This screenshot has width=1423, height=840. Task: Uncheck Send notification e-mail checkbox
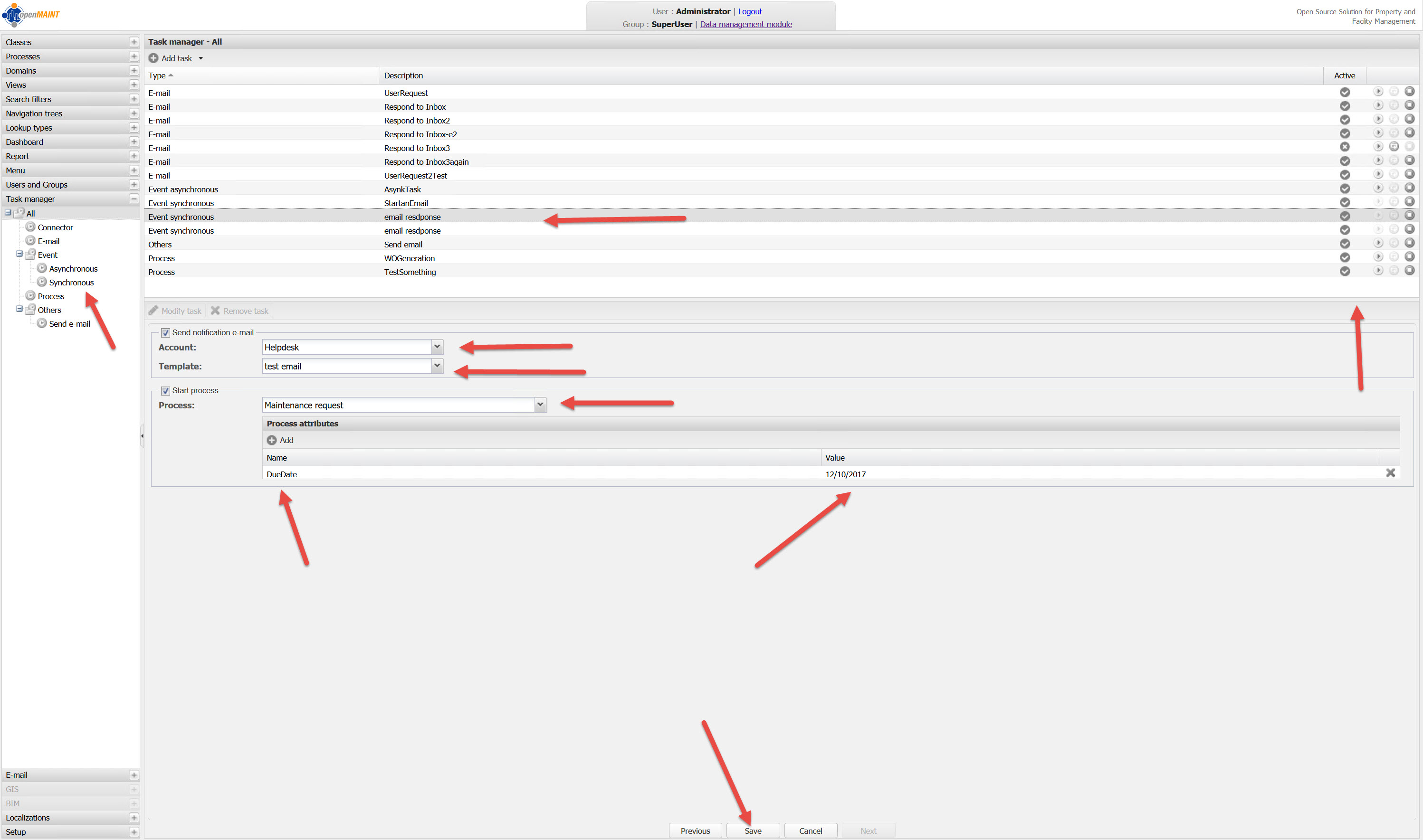[165, 333]
